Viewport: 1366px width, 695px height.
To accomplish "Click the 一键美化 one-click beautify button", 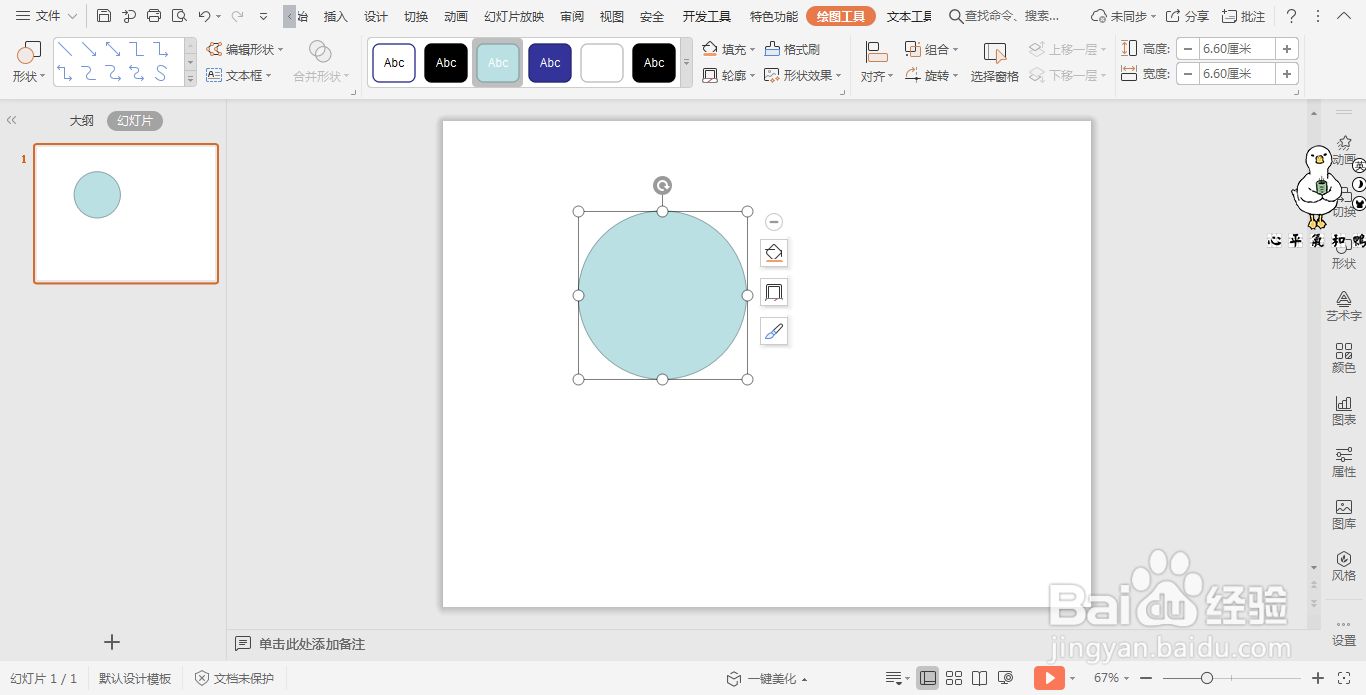I will [767, 679].
